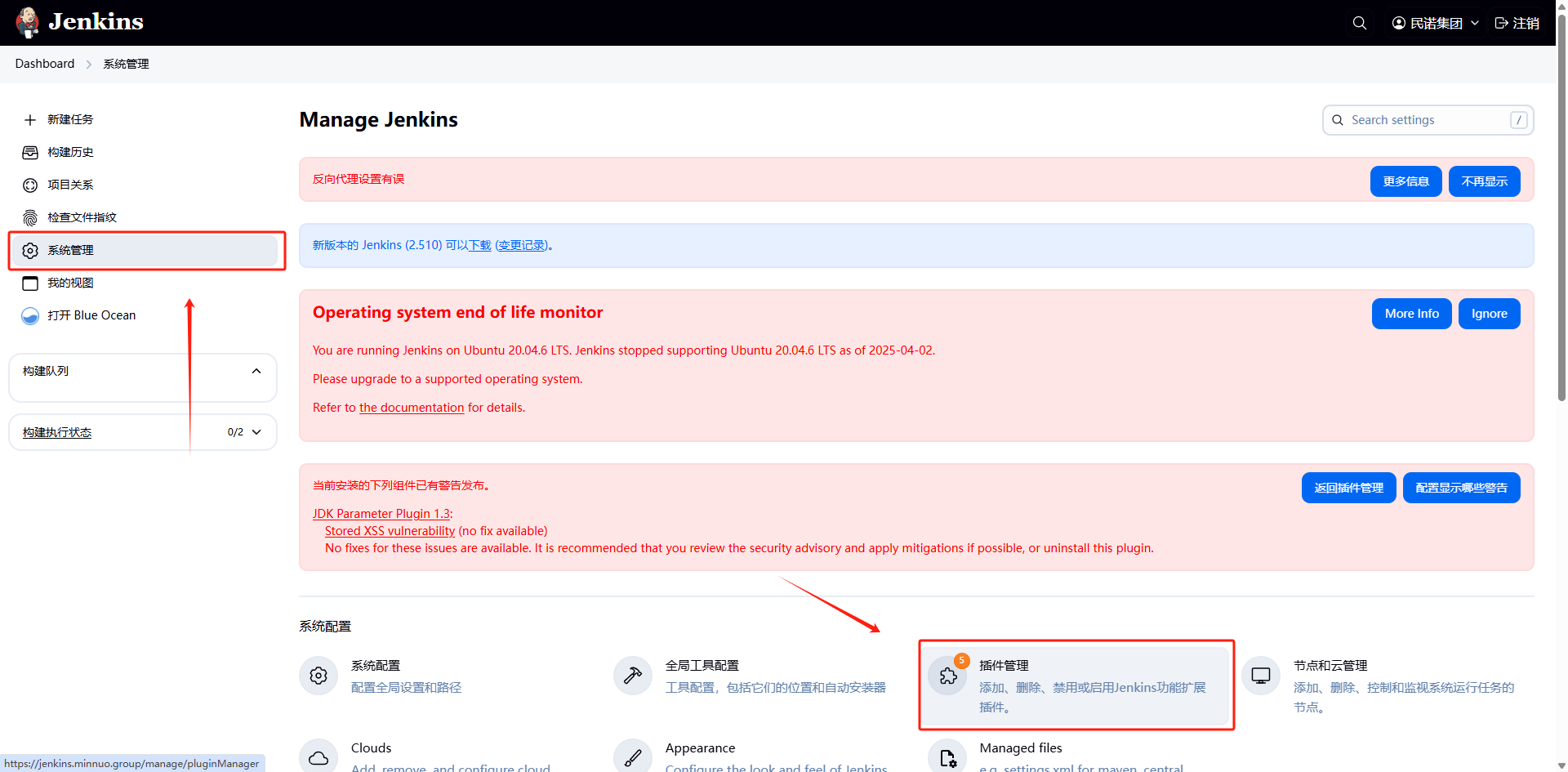Click the Jenkins title text in header
This screenshot has height=772, width=1568.
[96, 22]
